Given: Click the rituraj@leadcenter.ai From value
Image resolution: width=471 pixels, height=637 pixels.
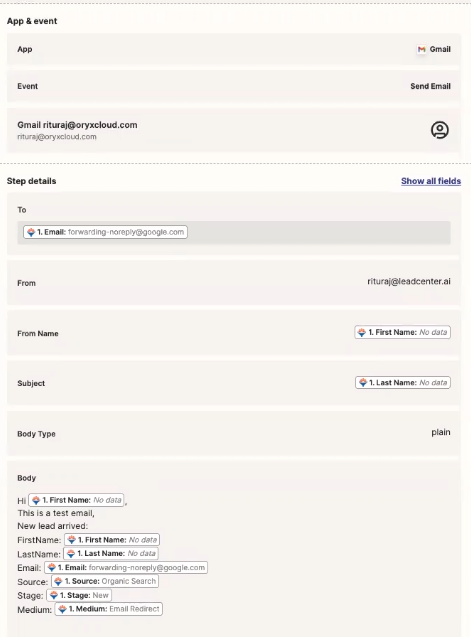Looking at the screenshot, I should (409, 282).
